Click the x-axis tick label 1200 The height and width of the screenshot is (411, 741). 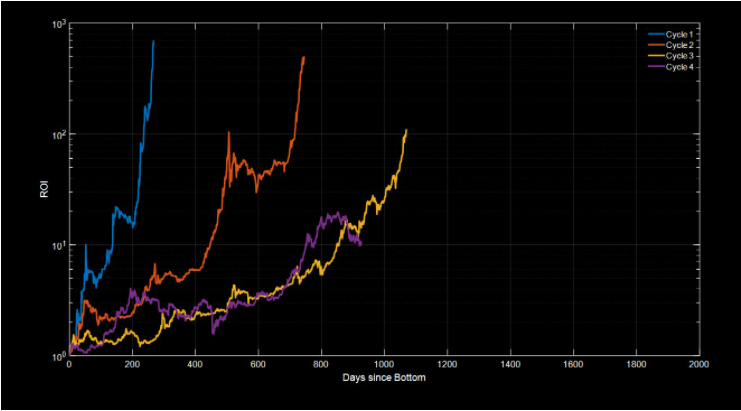pos(447,364)
